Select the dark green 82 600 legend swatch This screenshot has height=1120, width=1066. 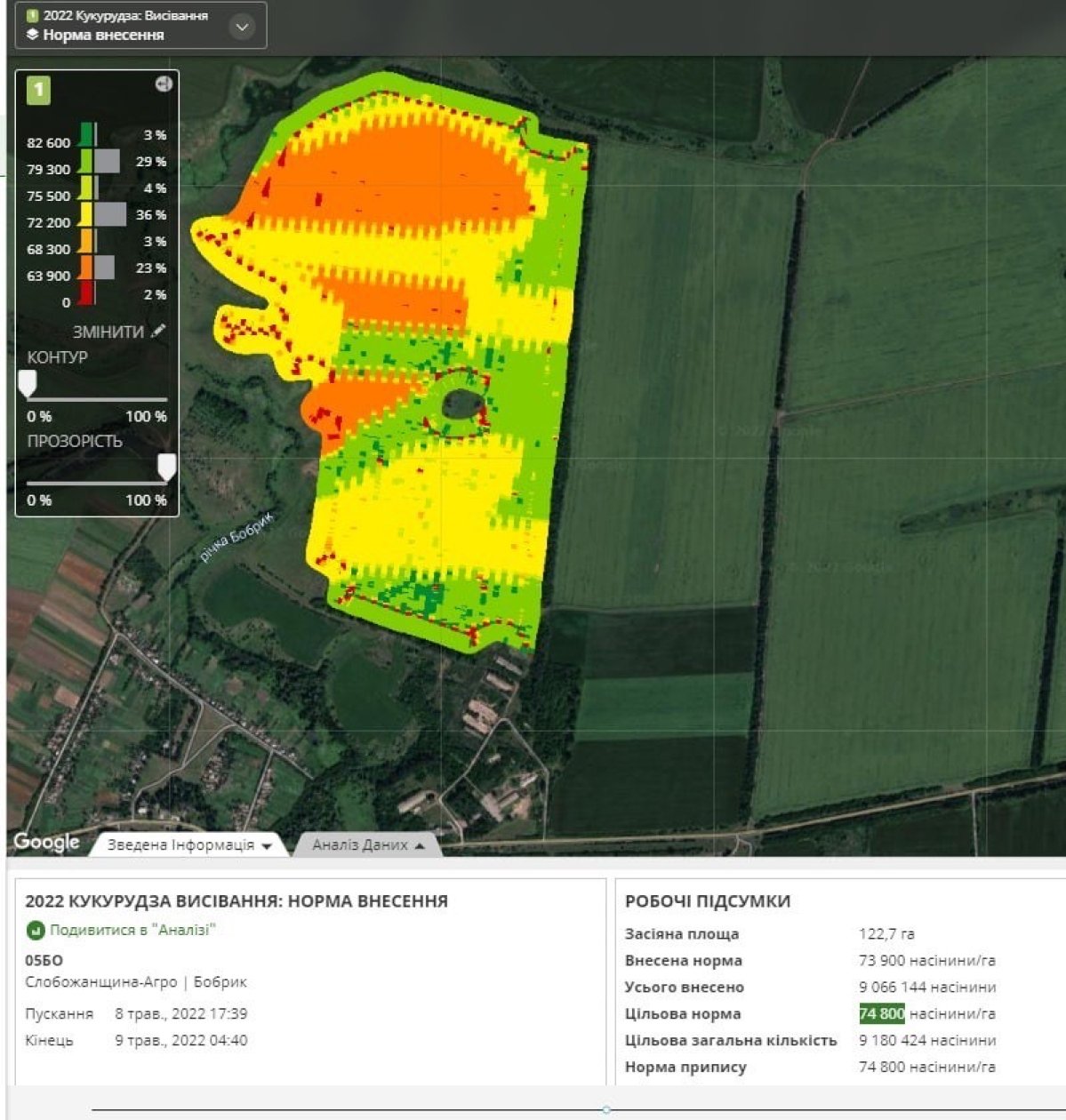pos(86,135)
